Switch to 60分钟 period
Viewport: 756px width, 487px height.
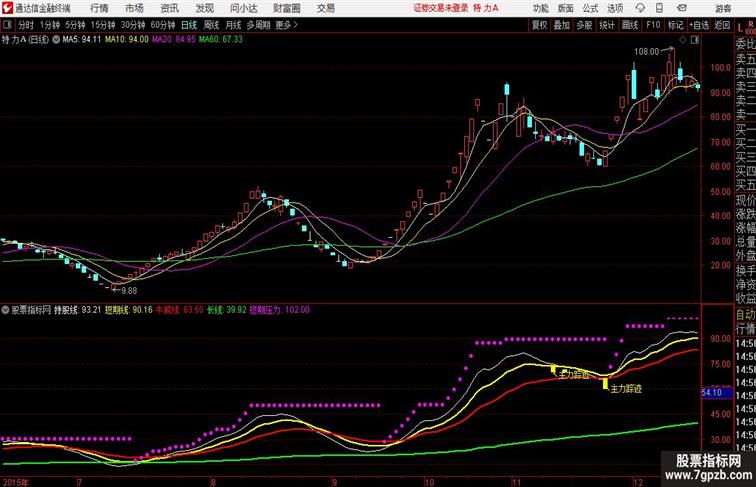coord(162,25)
